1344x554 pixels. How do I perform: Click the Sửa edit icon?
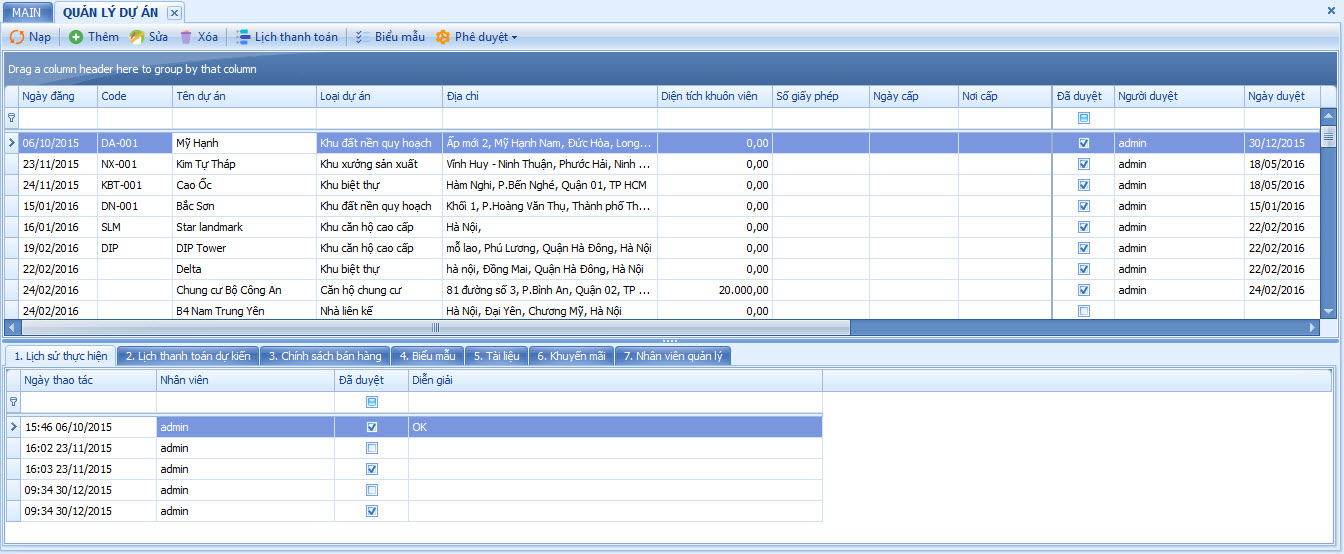pyautogui.click(x=137, y=37)
